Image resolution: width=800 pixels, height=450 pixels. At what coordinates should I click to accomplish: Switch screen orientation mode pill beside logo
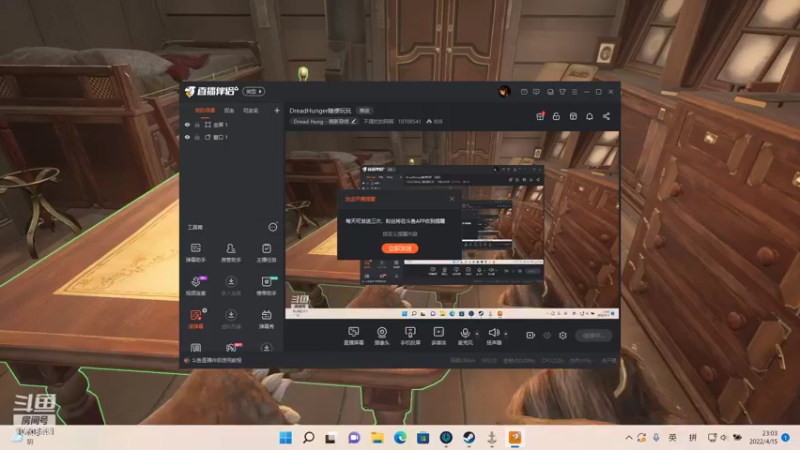(x=254, y=91)
